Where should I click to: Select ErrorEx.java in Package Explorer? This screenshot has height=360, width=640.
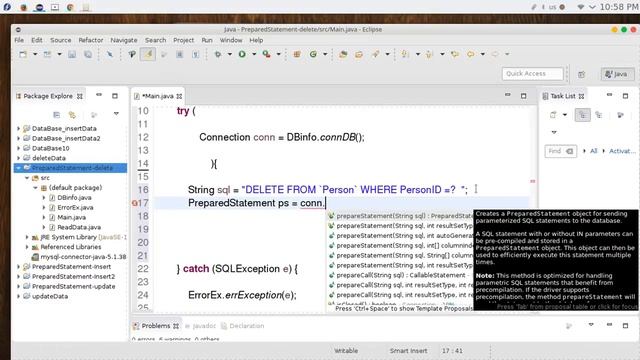point(75,207)
